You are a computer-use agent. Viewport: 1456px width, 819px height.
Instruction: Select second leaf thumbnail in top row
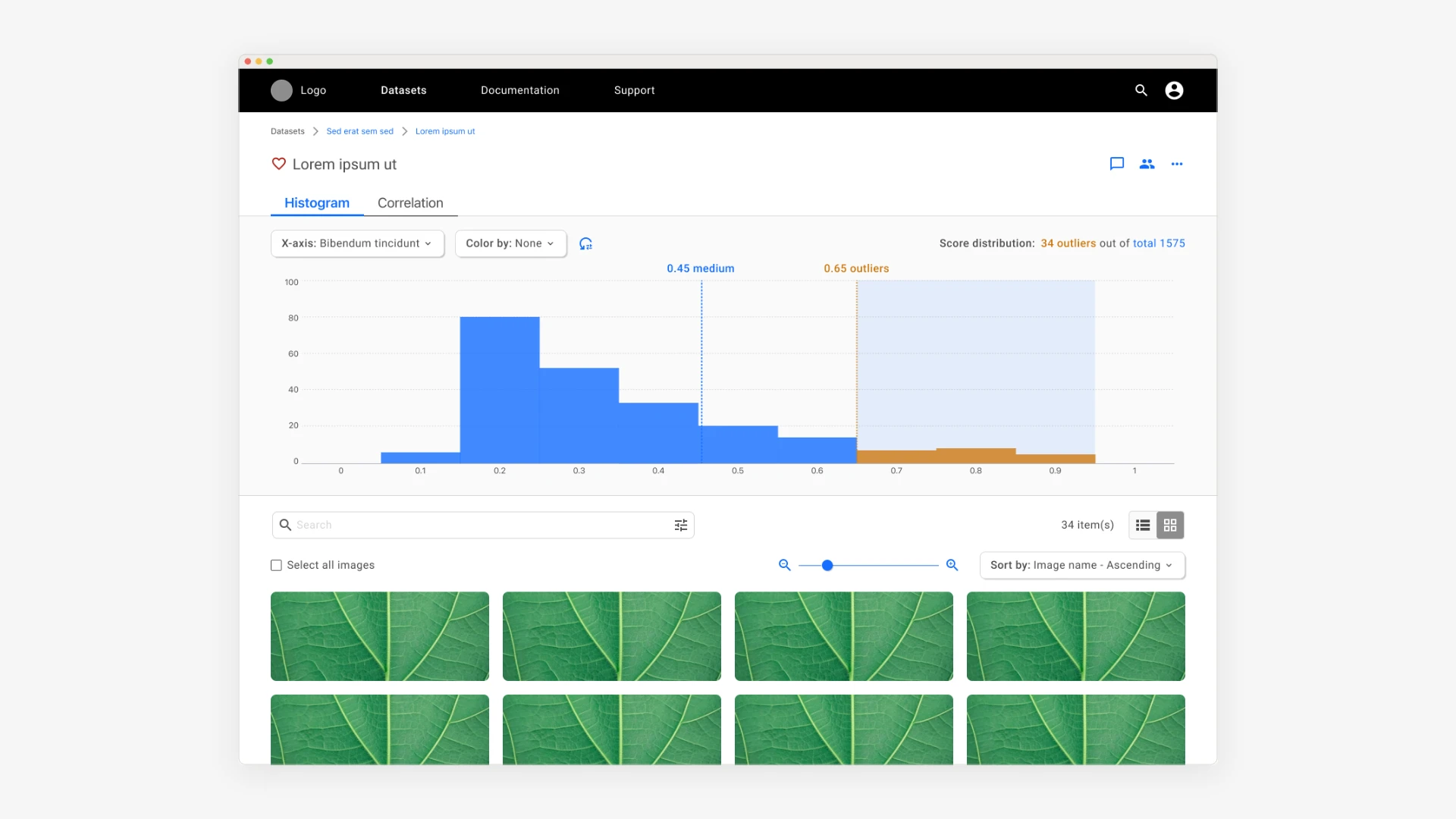click(612, 636)
